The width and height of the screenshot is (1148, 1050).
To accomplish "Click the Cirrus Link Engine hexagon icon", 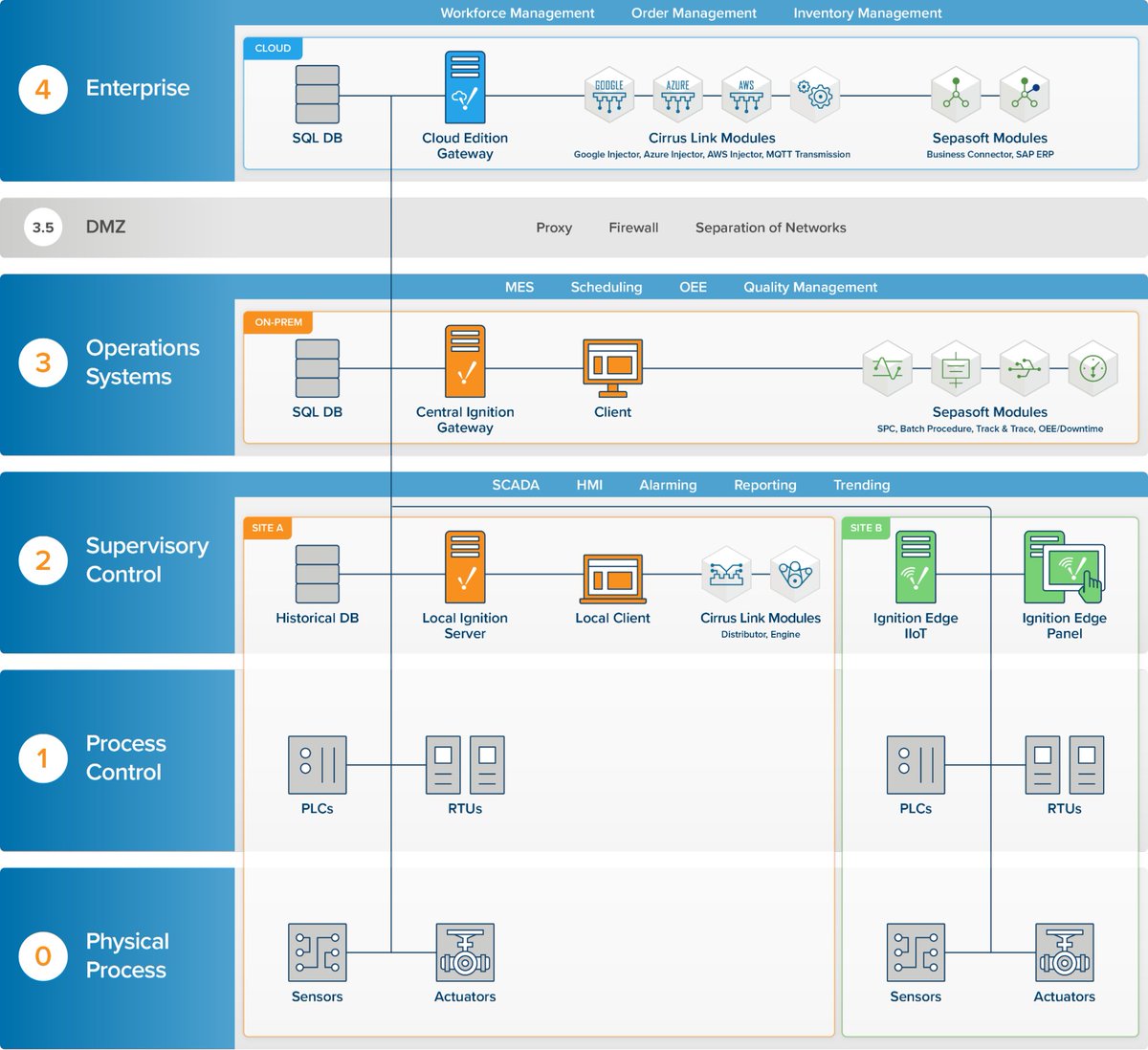I will pyautogui.click(x=795, y=574).
